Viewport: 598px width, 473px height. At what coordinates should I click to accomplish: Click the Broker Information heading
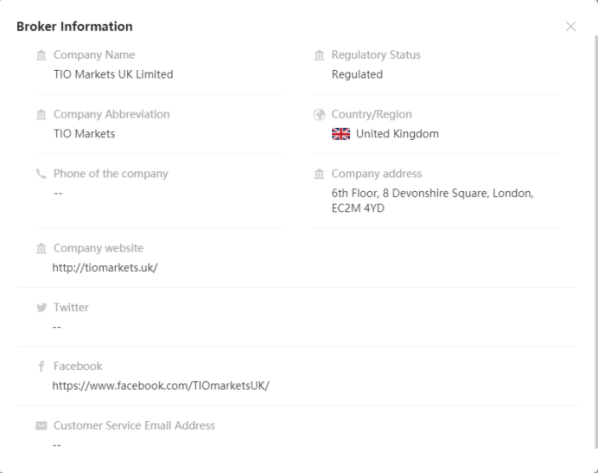coord(75,26)
